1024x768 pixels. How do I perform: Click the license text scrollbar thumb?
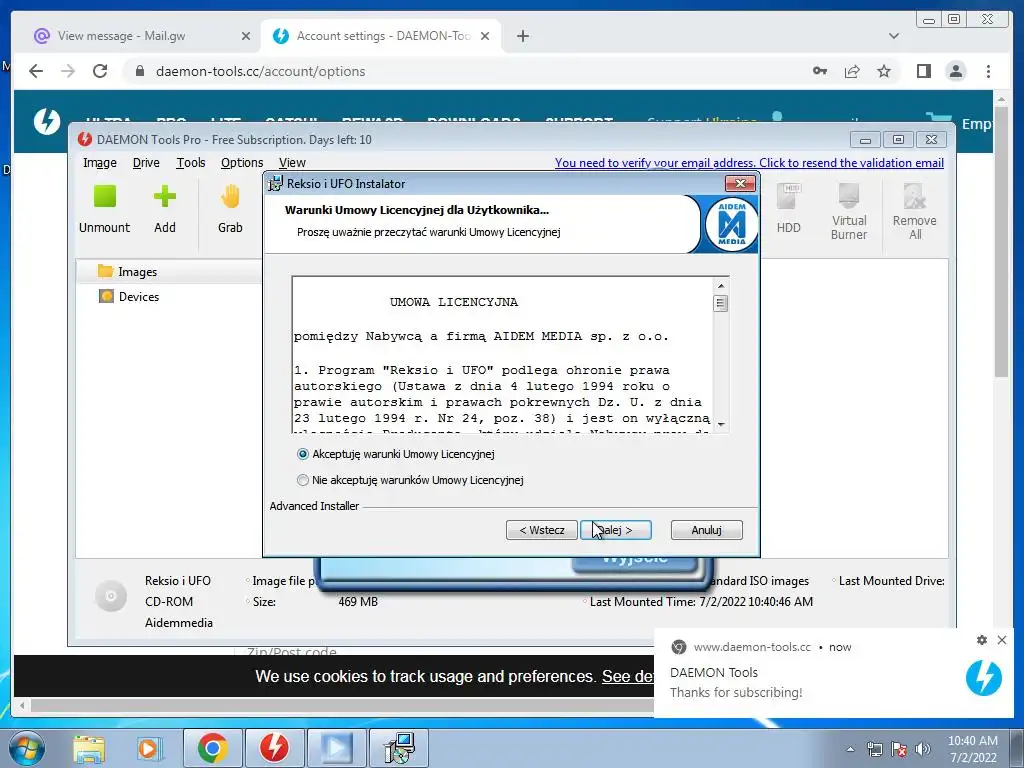coord(720,304)
